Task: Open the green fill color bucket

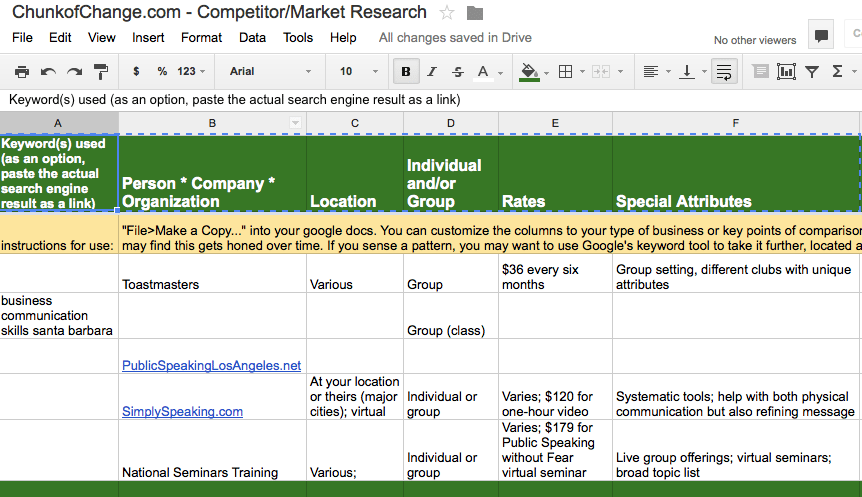Action: click(x=529, y=71)
